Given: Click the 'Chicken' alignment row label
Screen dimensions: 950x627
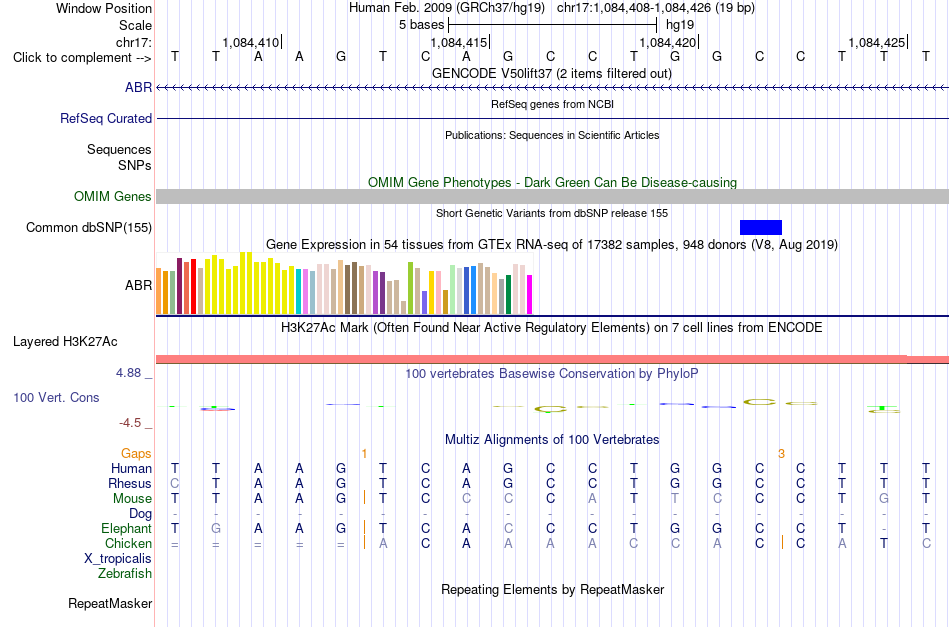Looking at the screenshot, I should click(x=128, y=543).
